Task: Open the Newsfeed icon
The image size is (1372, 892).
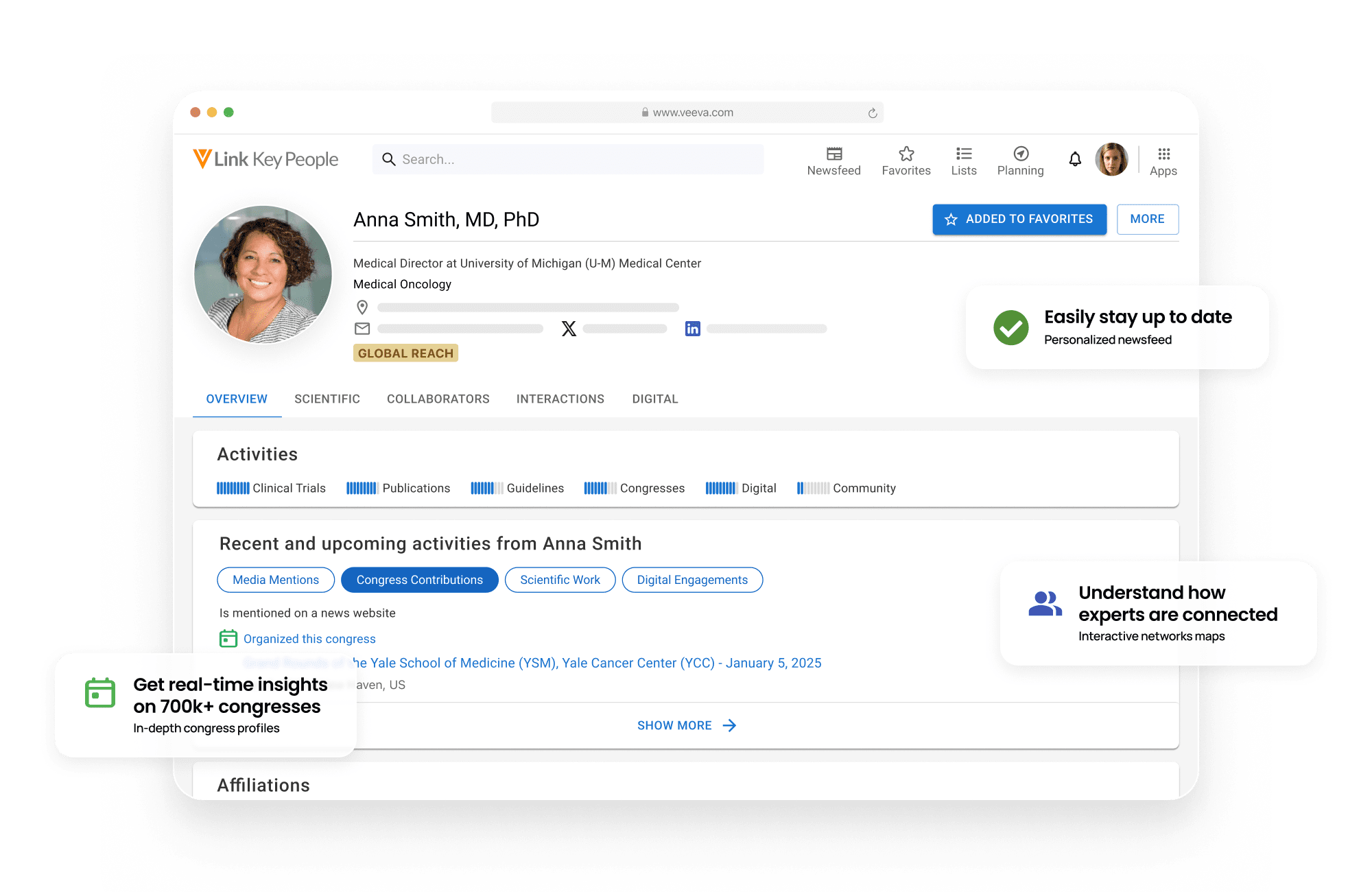Action: (x=833, y=154)
